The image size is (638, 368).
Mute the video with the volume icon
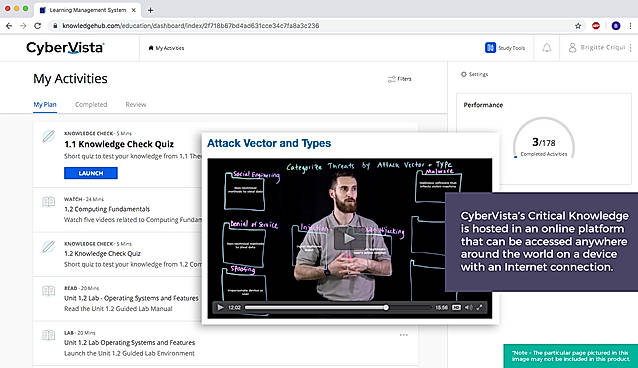(468, 307)
